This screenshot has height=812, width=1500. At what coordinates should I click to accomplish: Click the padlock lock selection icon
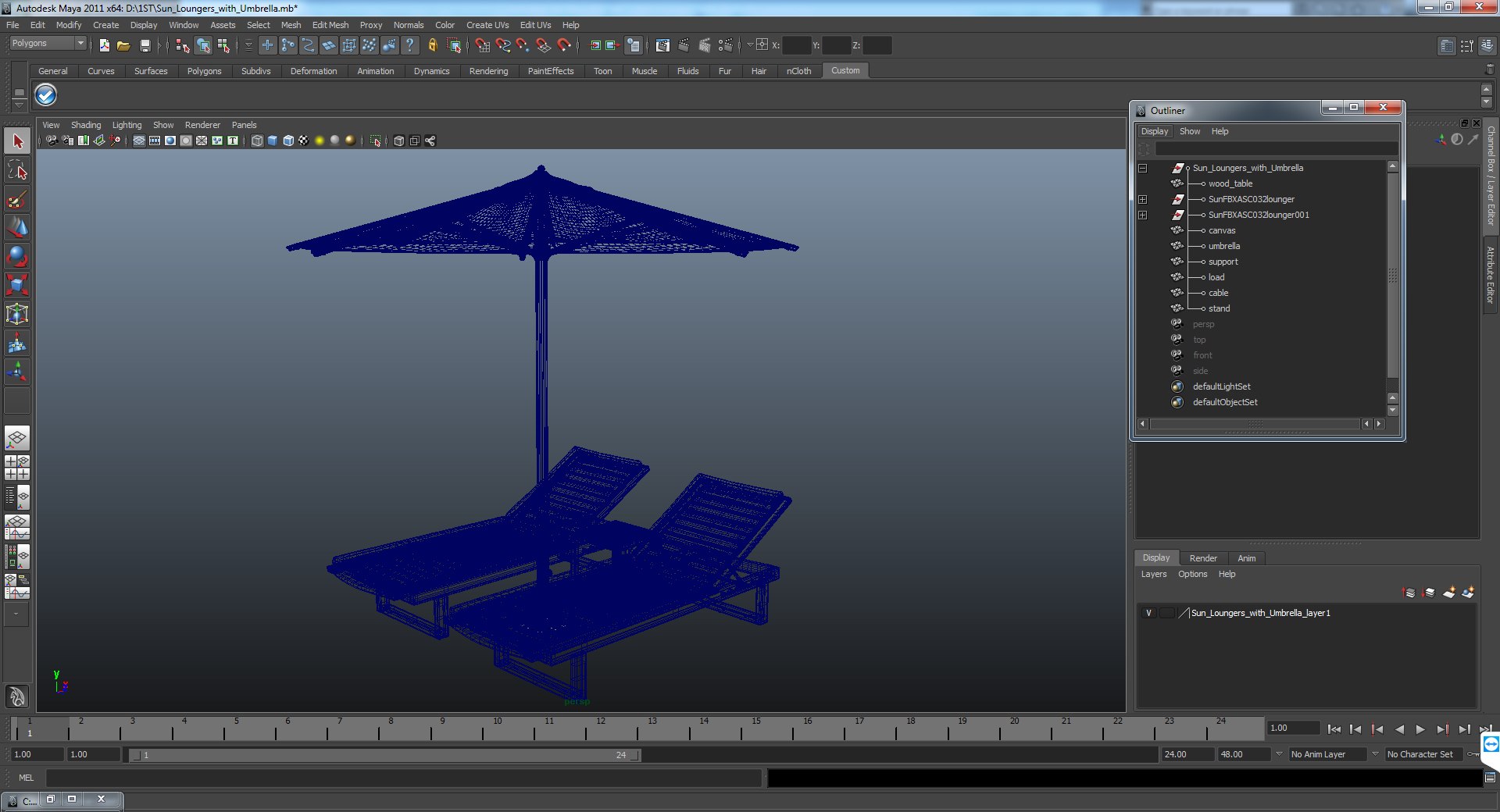click(x=433, y=45)
